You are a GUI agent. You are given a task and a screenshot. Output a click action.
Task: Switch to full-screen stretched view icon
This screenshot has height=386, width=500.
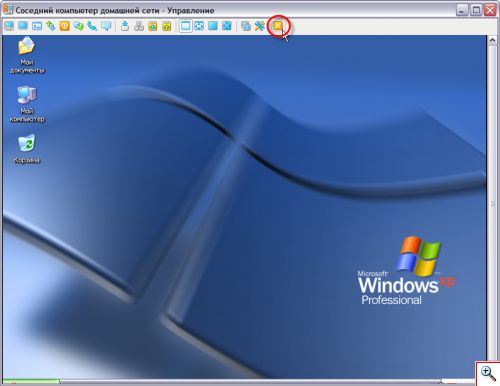pos(227,26)
